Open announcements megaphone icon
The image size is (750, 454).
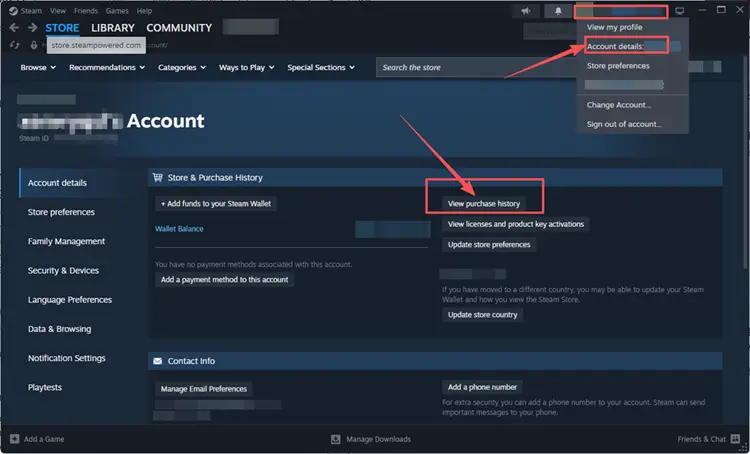coord(526,11)
